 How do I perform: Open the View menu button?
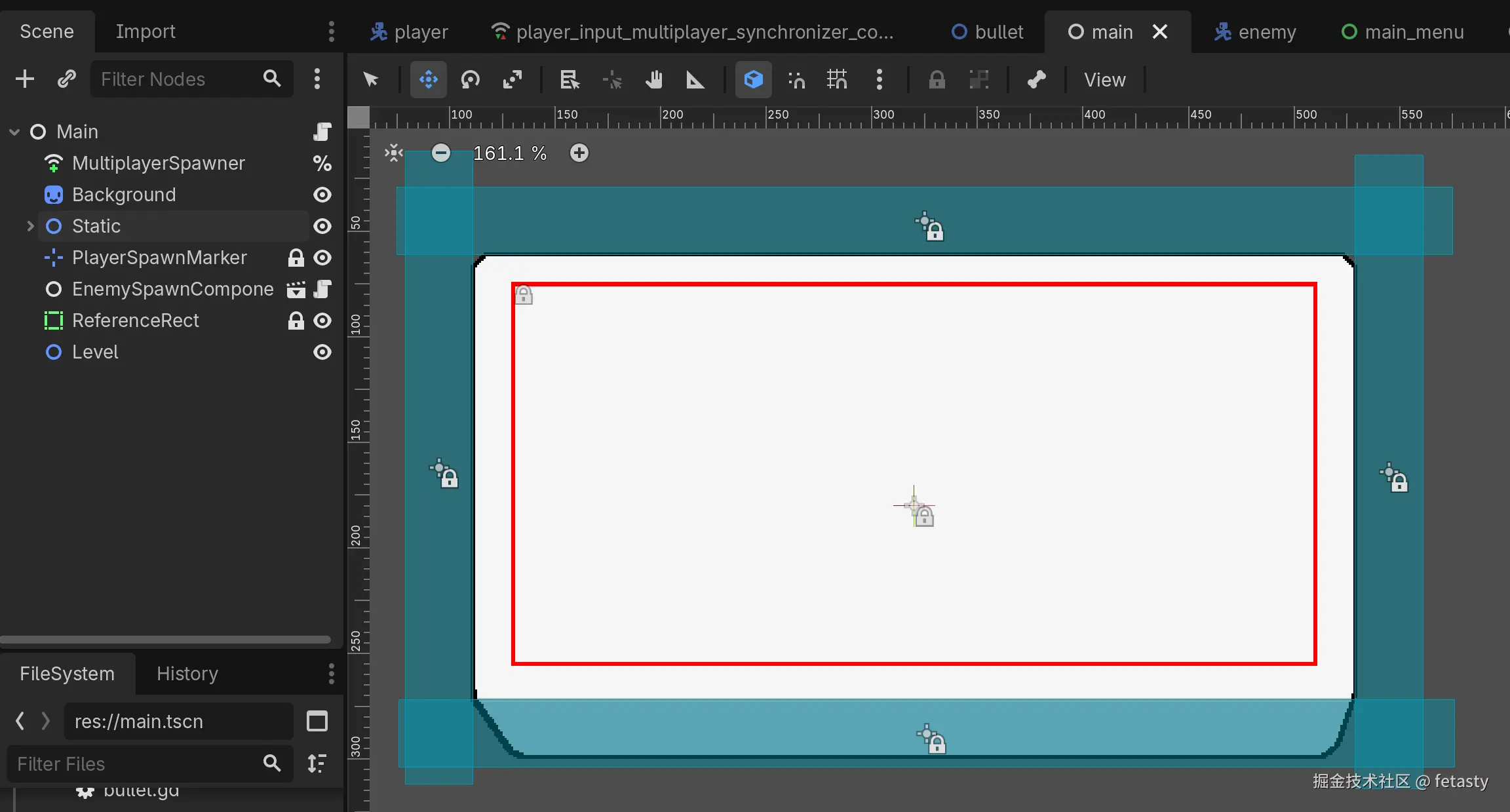coord(1104,80)
